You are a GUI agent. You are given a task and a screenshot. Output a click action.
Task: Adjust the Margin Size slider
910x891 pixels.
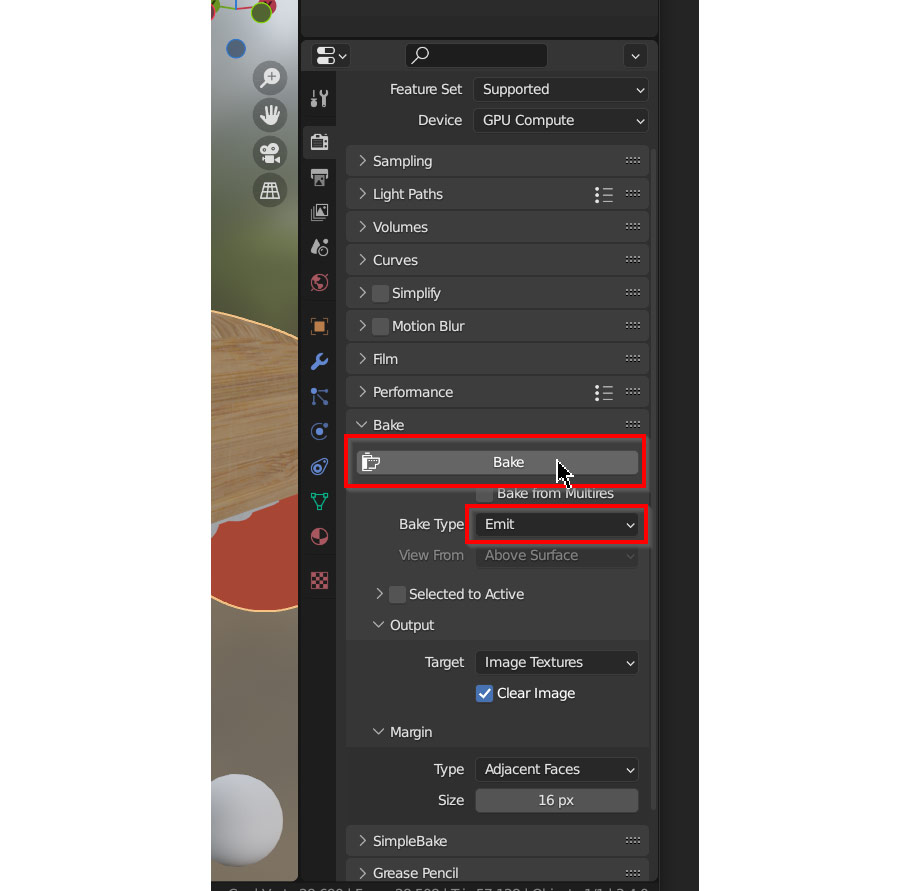[557, 800]
